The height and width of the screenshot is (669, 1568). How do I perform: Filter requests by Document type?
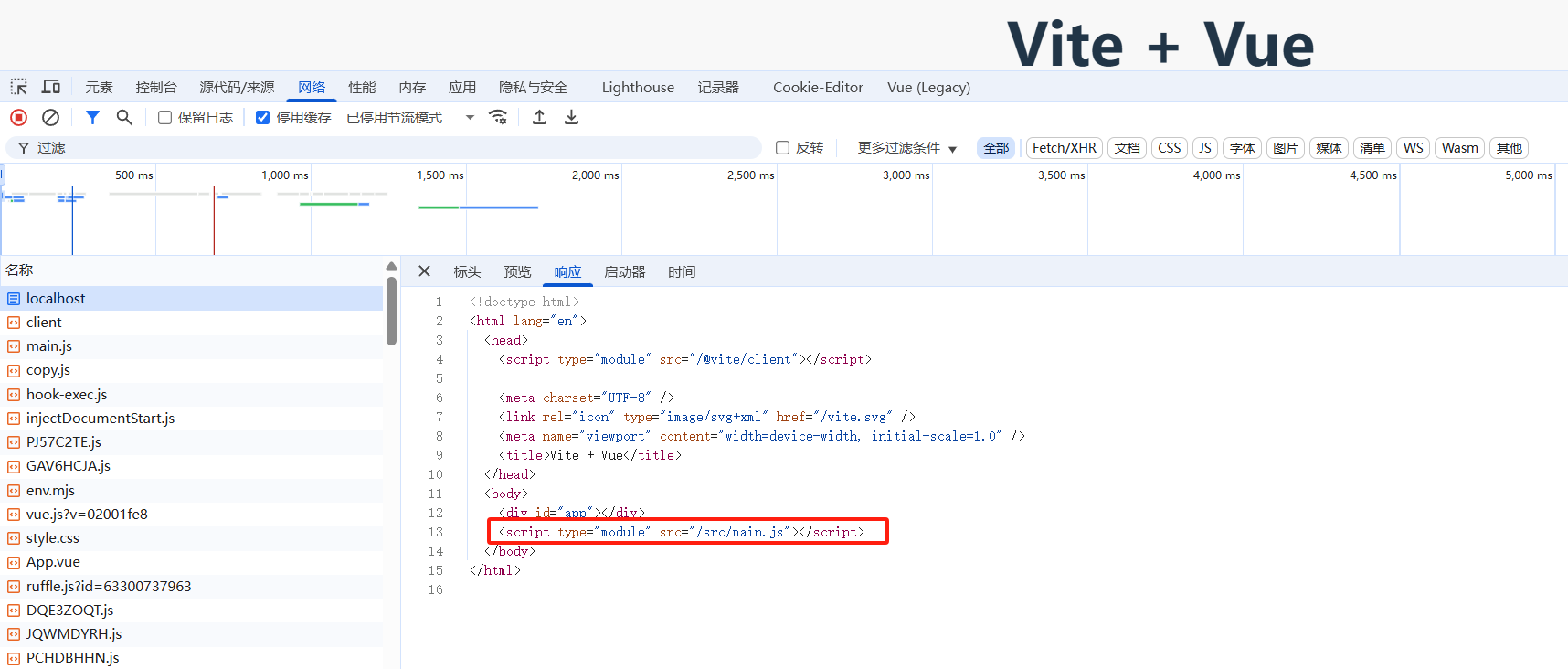(1127, 147)
